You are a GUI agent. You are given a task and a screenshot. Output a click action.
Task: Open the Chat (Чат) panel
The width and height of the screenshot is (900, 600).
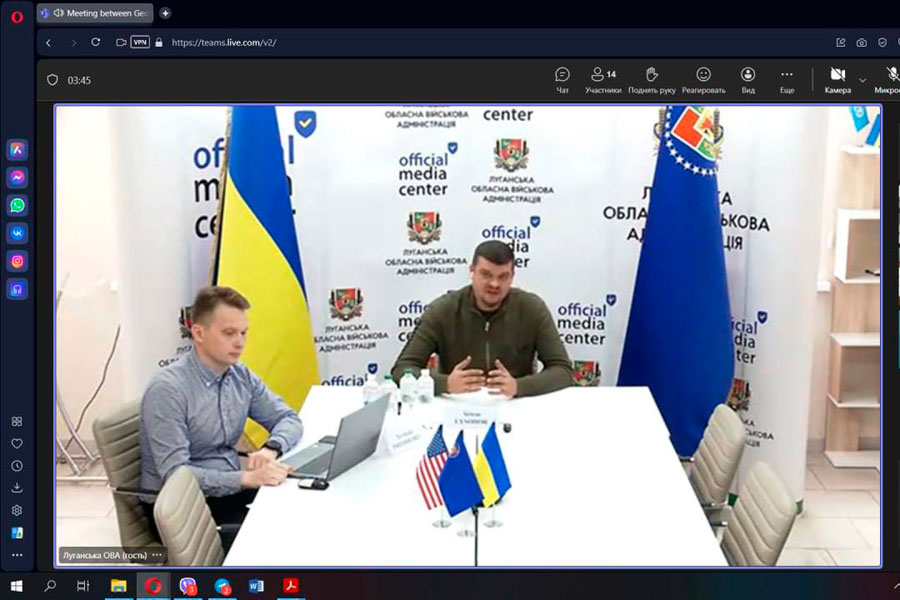[x=562, y=80]
